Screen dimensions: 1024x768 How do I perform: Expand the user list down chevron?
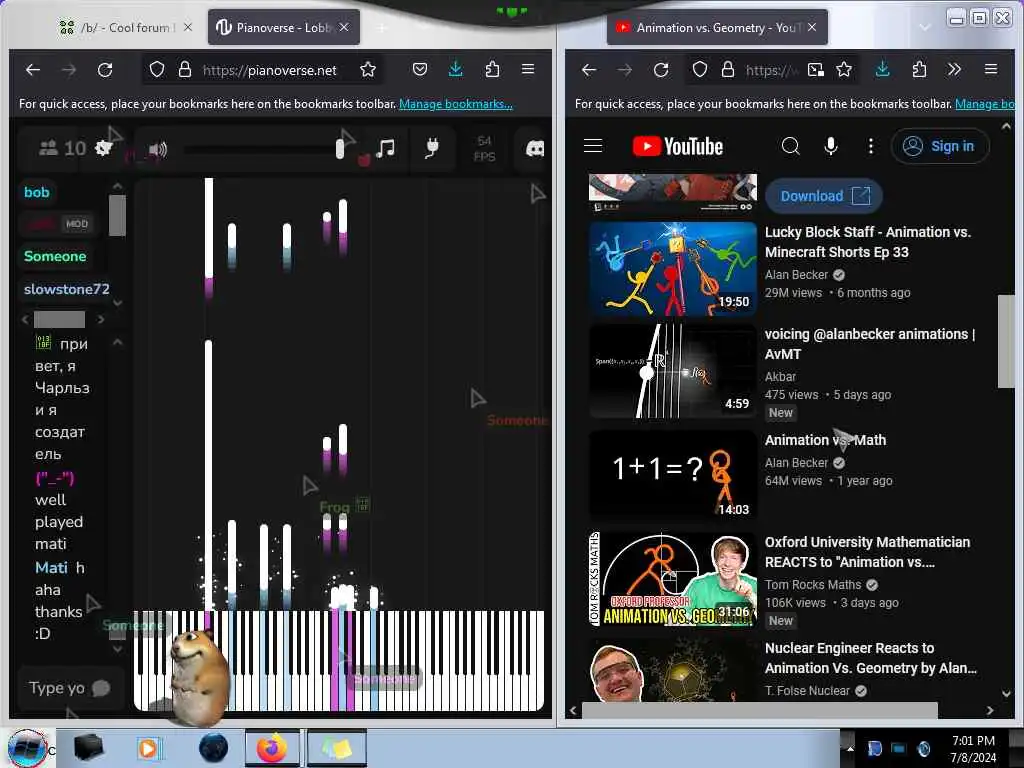click(x=118, y=303)
